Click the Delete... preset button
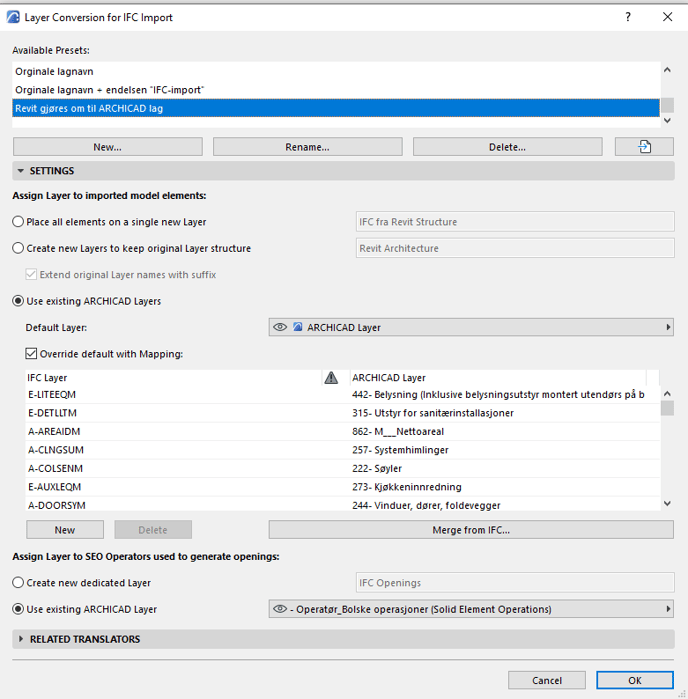688x699 pixels. pos(507,147)
